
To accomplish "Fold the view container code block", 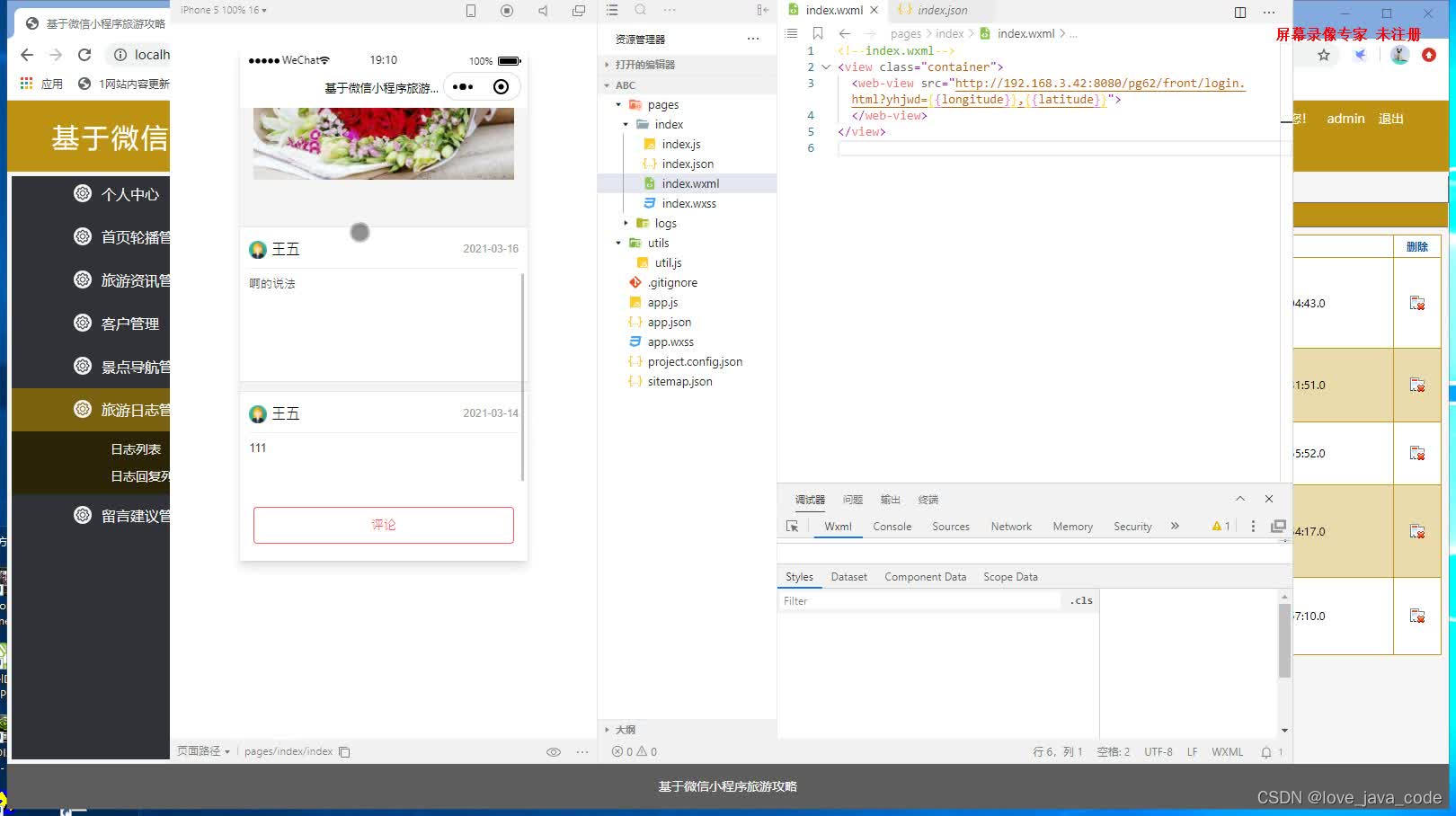I will click(826, 67).
